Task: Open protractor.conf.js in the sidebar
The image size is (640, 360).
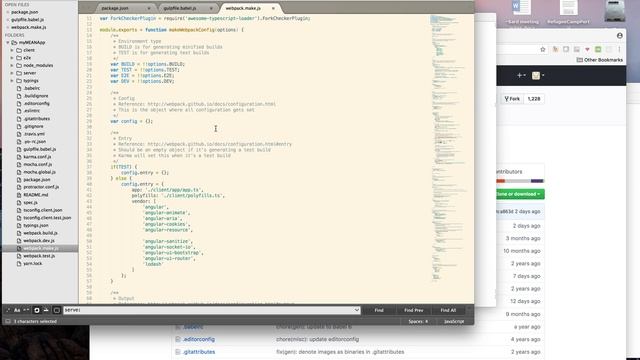Action: (41, 187)
